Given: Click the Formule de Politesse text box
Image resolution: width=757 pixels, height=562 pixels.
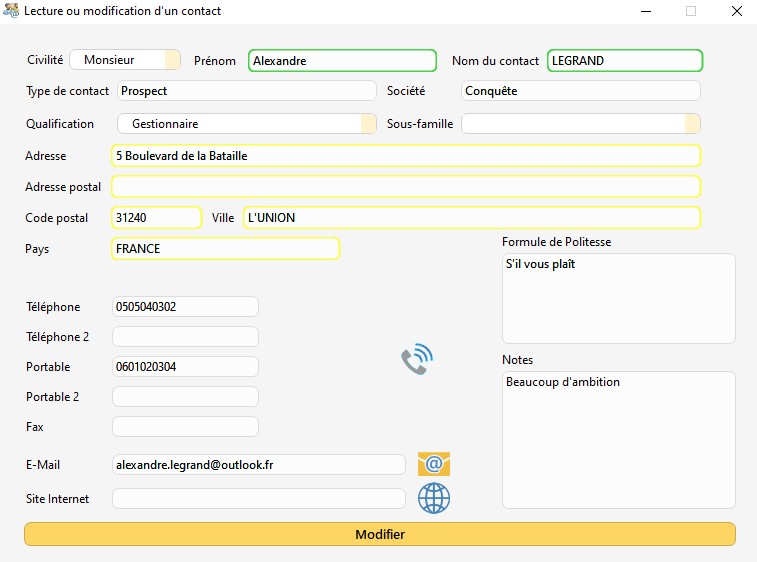Looking at the screenshot, I should point(618,298).
